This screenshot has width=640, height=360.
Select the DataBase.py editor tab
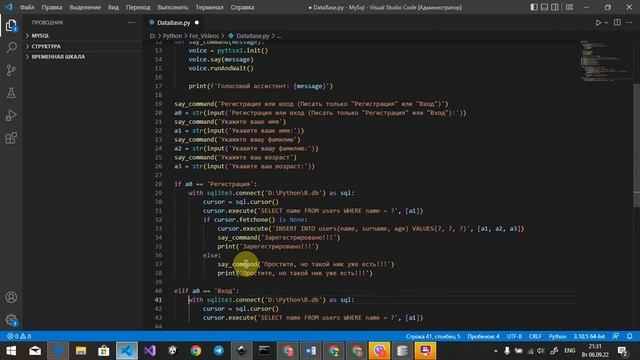174,23
